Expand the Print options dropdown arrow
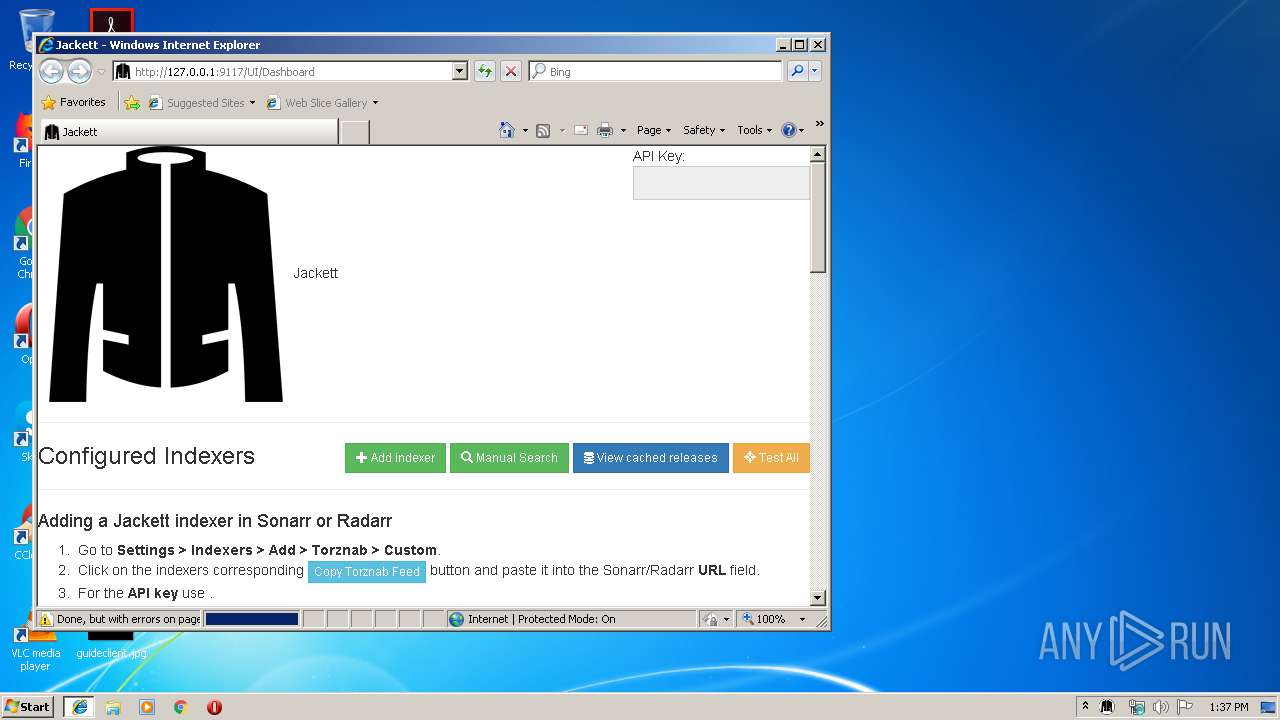The image size is (1280, 720). pyautogui.click(x=623, y=131)
